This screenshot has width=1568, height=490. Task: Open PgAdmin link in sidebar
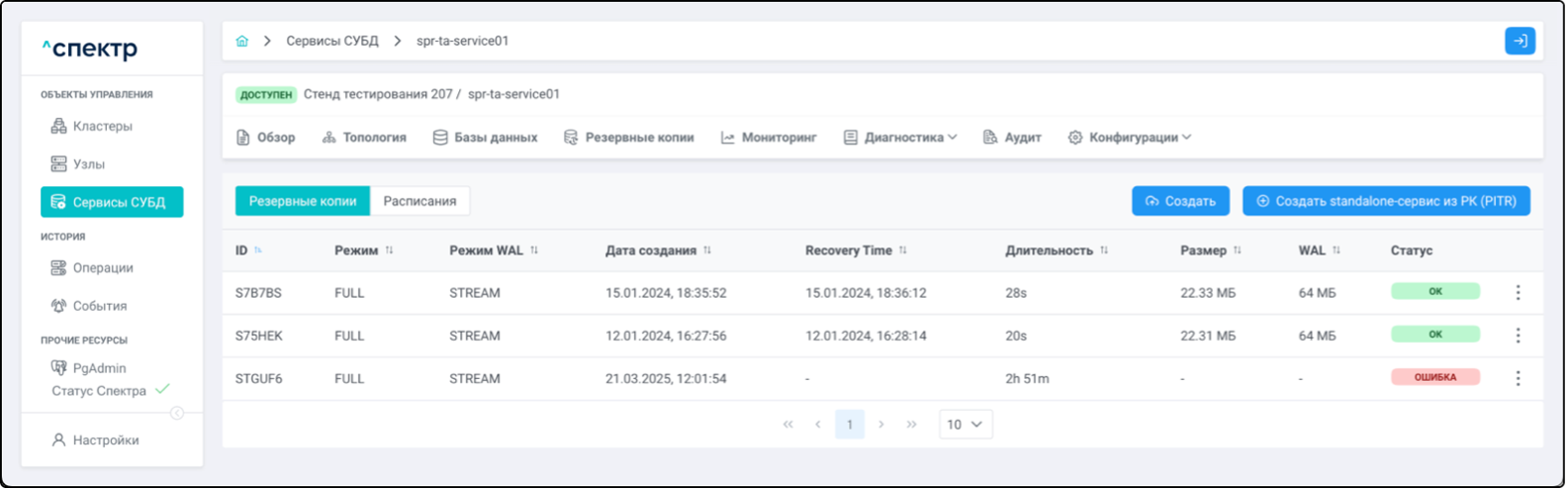coord(99,368)
